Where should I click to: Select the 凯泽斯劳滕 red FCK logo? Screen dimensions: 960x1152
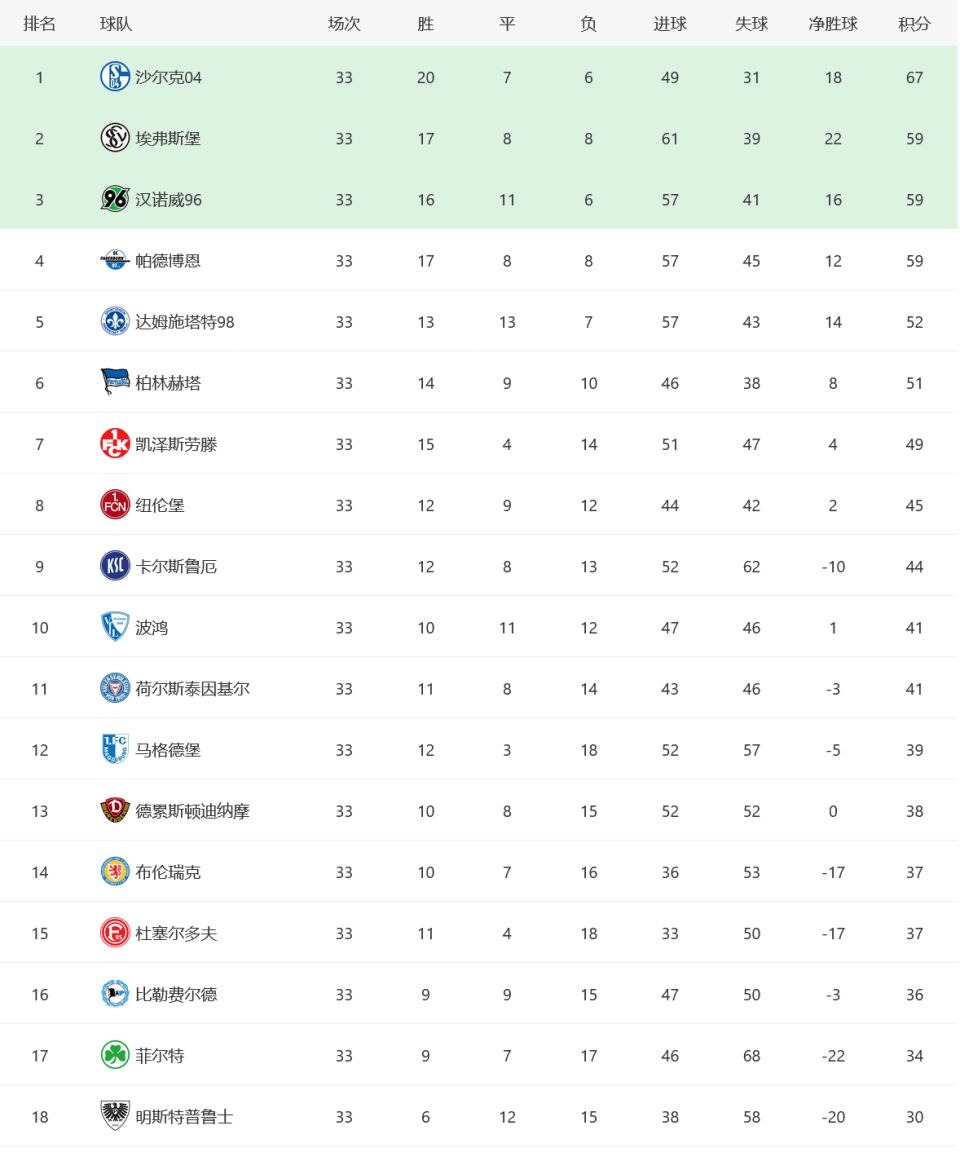115,444
